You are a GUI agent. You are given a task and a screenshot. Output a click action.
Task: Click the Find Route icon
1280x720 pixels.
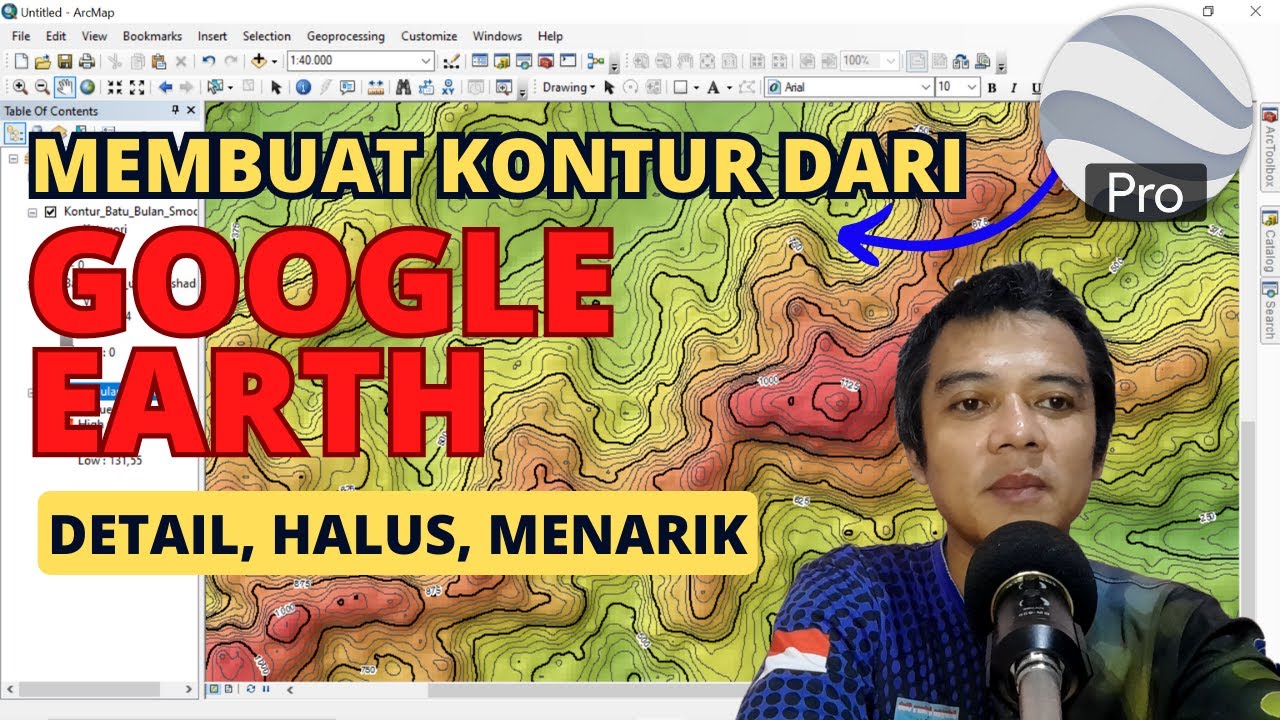(427, 87)
